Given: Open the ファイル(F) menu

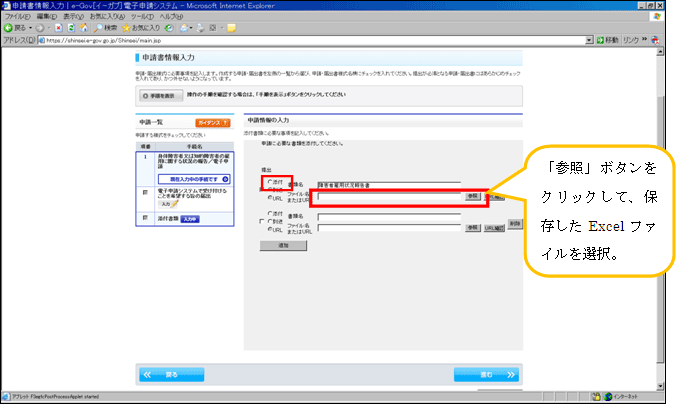Looking at the screenshot, I should coord(17,17).
